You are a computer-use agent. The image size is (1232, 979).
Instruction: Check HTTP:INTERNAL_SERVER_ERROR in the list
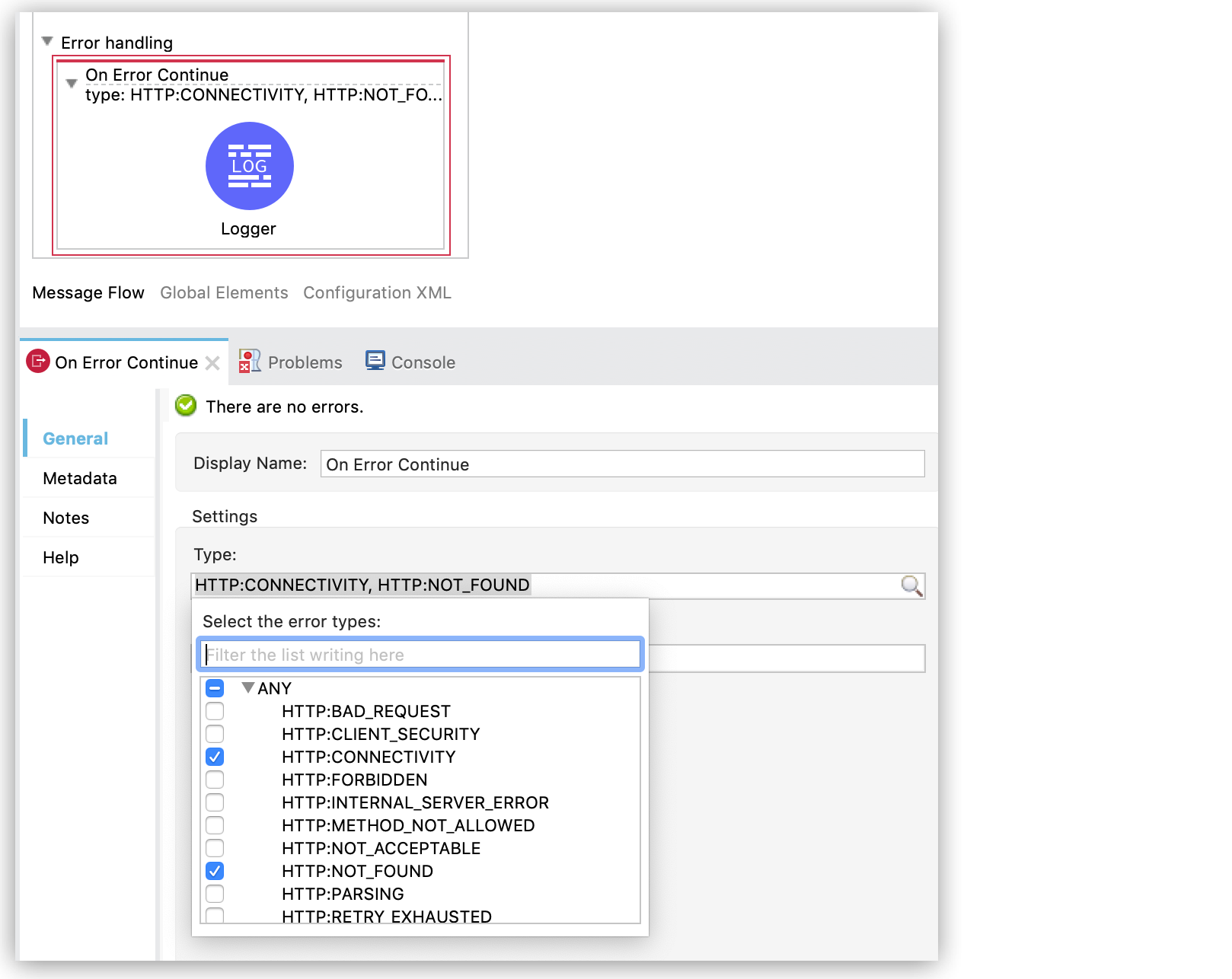pos(215,802)
